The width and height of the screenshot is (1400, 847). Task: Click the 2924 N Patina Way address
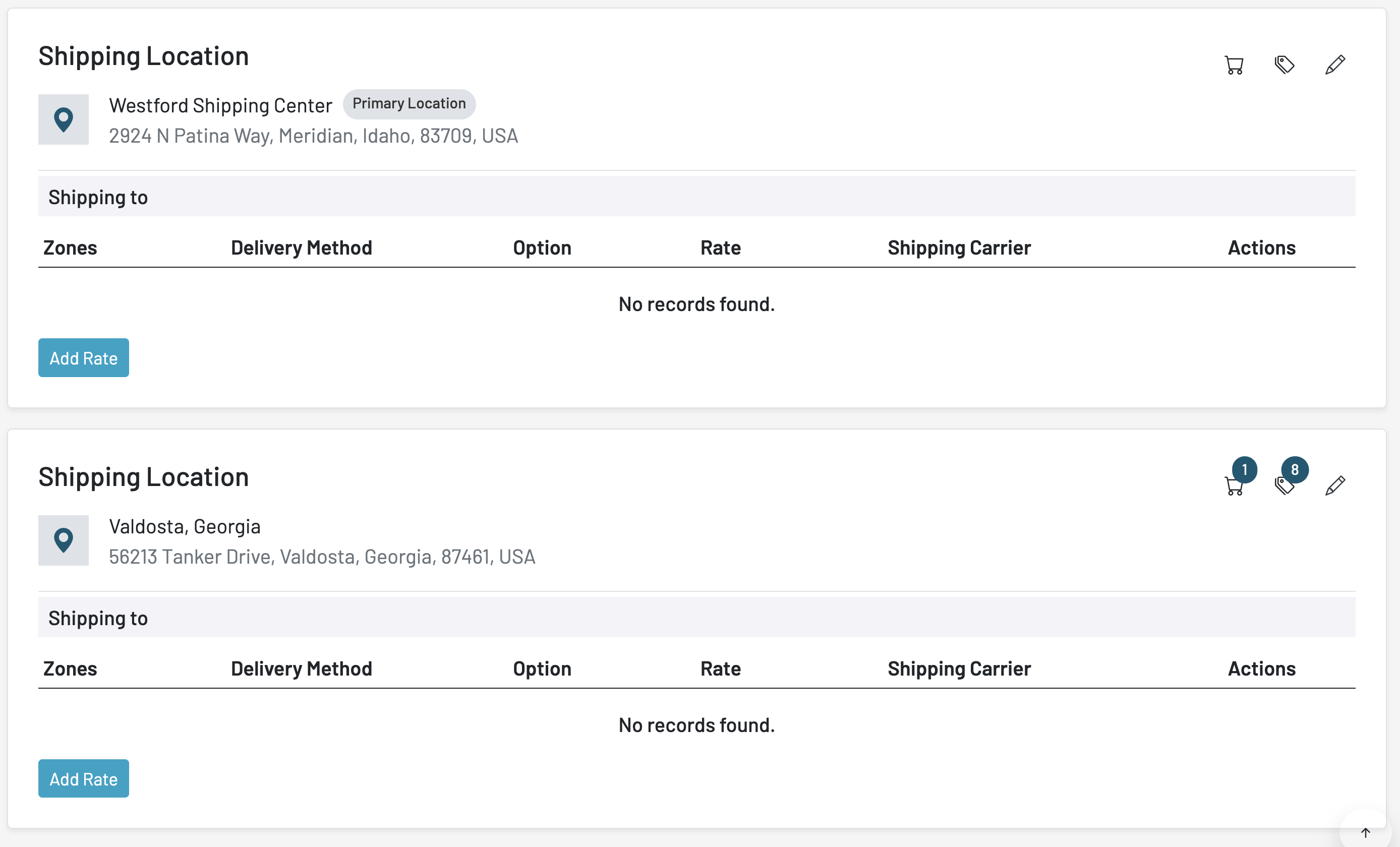[313, 136]
